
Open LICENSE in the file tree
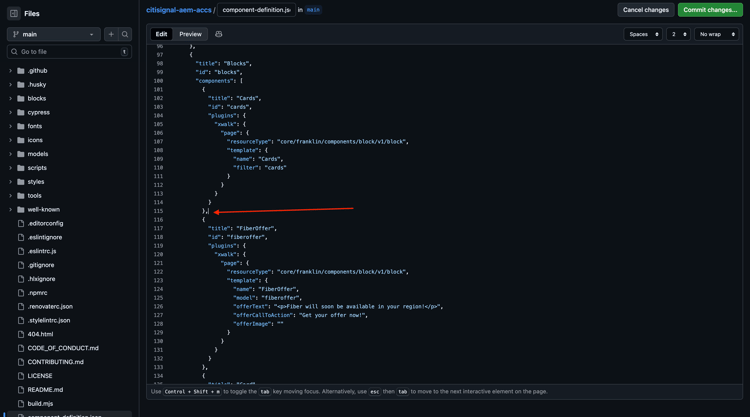40,376
